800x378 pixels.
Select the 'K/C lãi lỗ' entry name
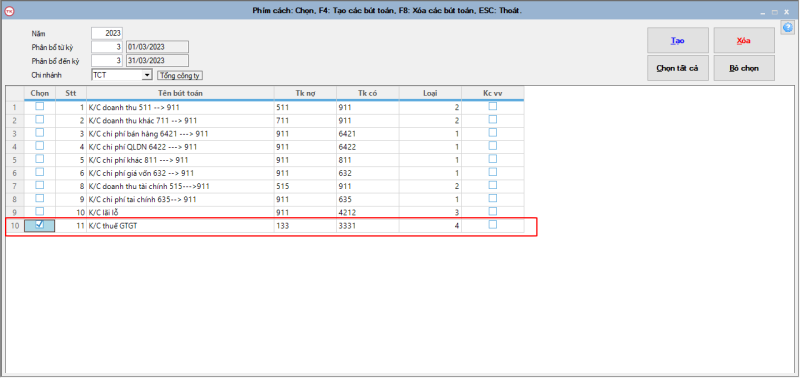pyautogui.click(x=105, y=212)
